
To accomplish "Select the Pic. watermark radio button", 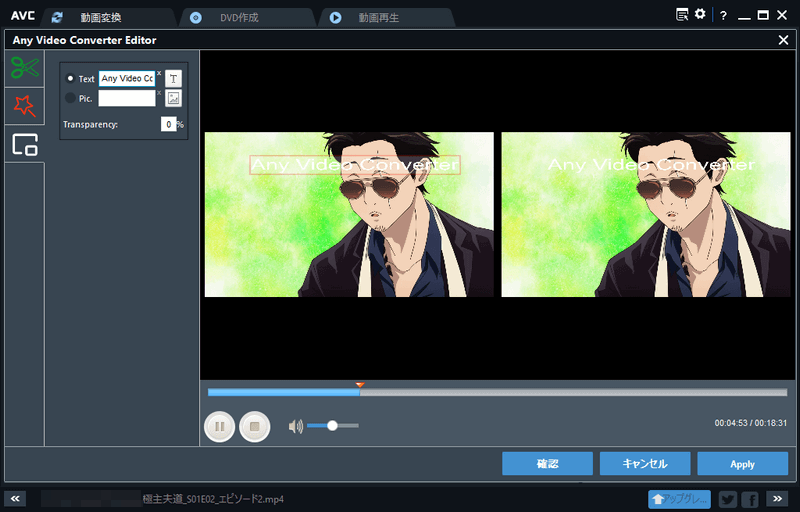I will [70, 98].
